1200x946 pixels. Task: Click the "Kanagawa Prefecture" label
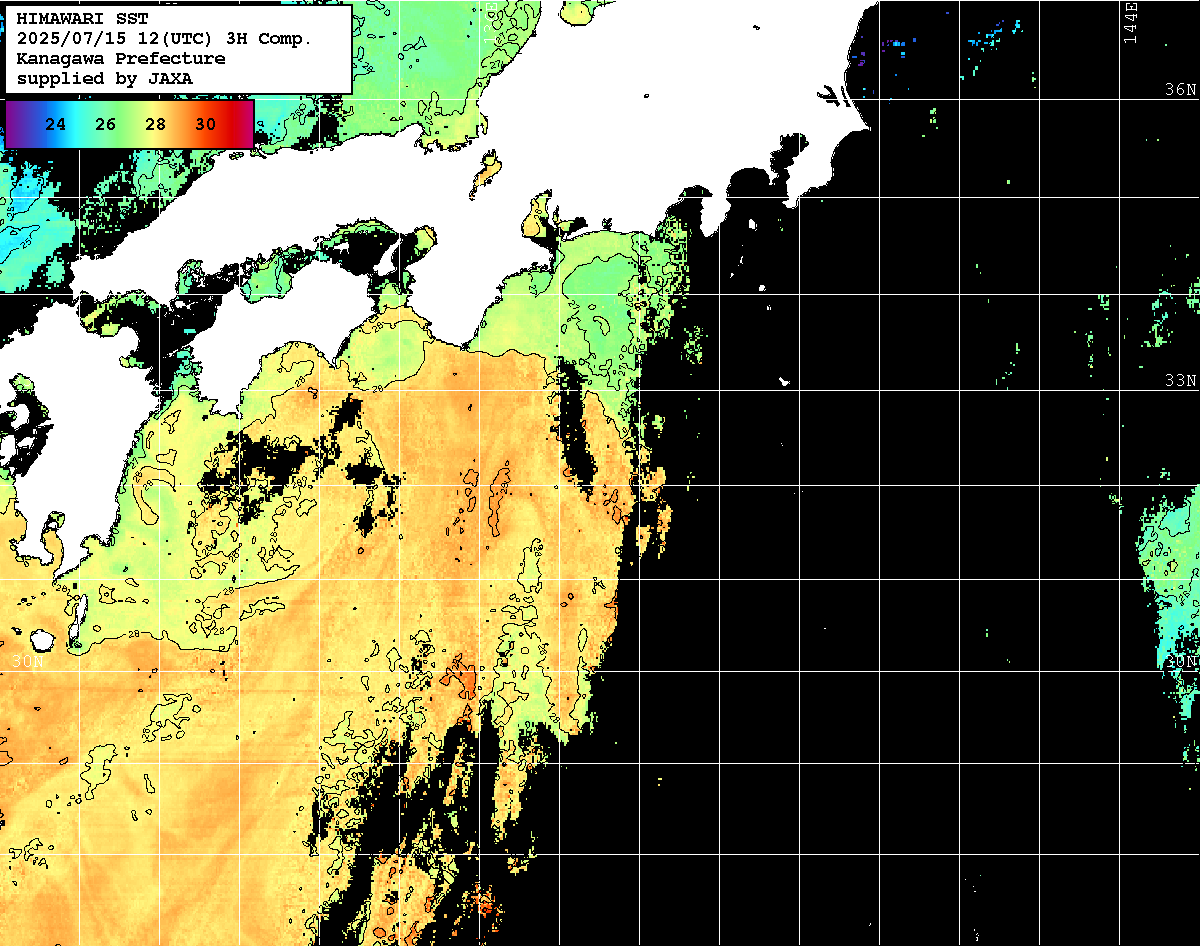121,59
